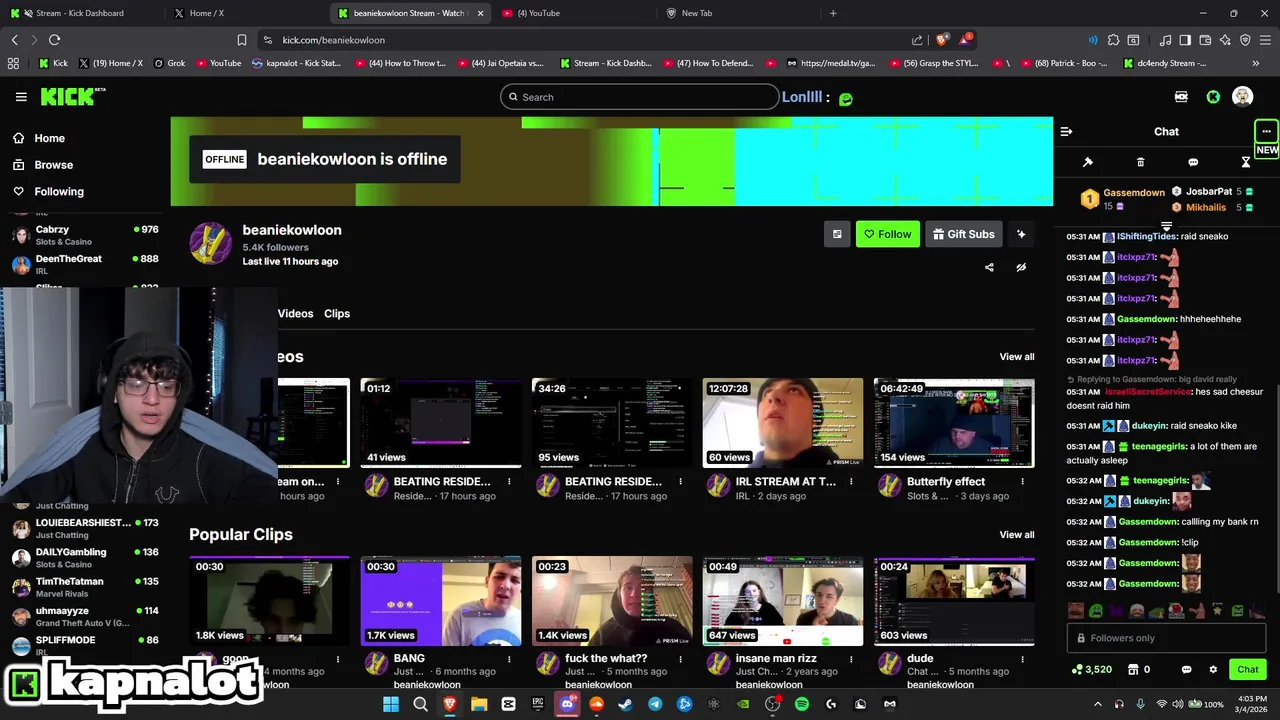
Task: Play the BANG clip thumbnail
Action: 441,601
